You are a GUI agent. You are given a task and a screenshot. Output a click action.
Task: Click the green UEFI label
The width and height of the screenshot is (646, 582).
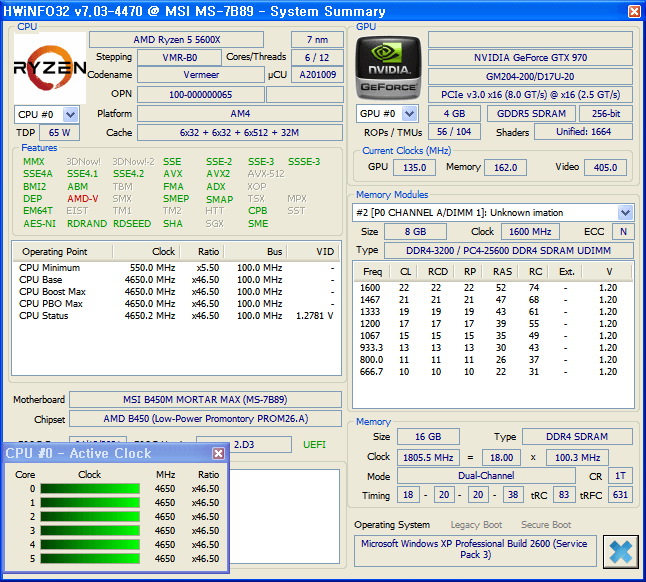click(x=314, y=445)
